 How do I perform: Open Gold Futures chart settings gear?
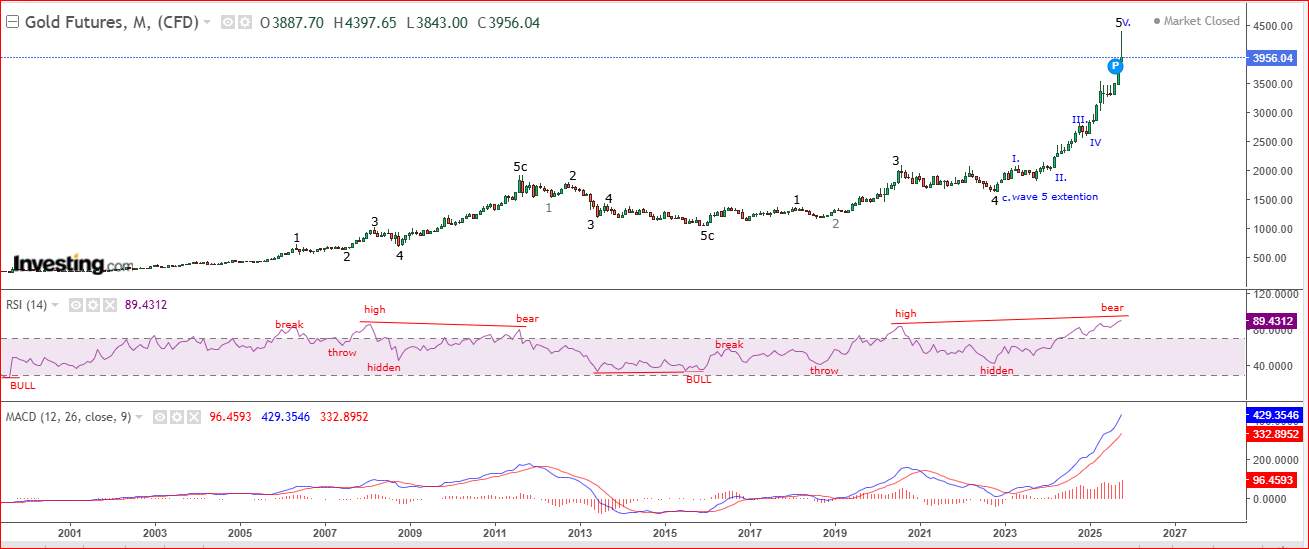pyautogui.click(x=243, y=21)
